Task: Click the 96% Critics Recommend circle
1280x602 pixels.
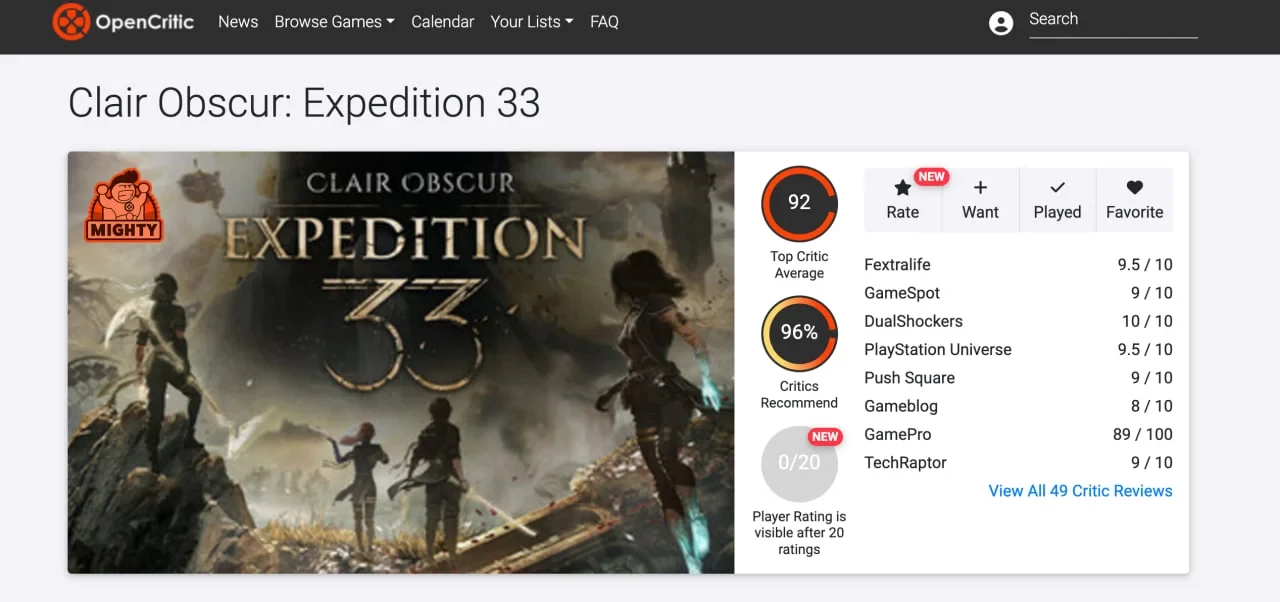Action: point(799,333)
